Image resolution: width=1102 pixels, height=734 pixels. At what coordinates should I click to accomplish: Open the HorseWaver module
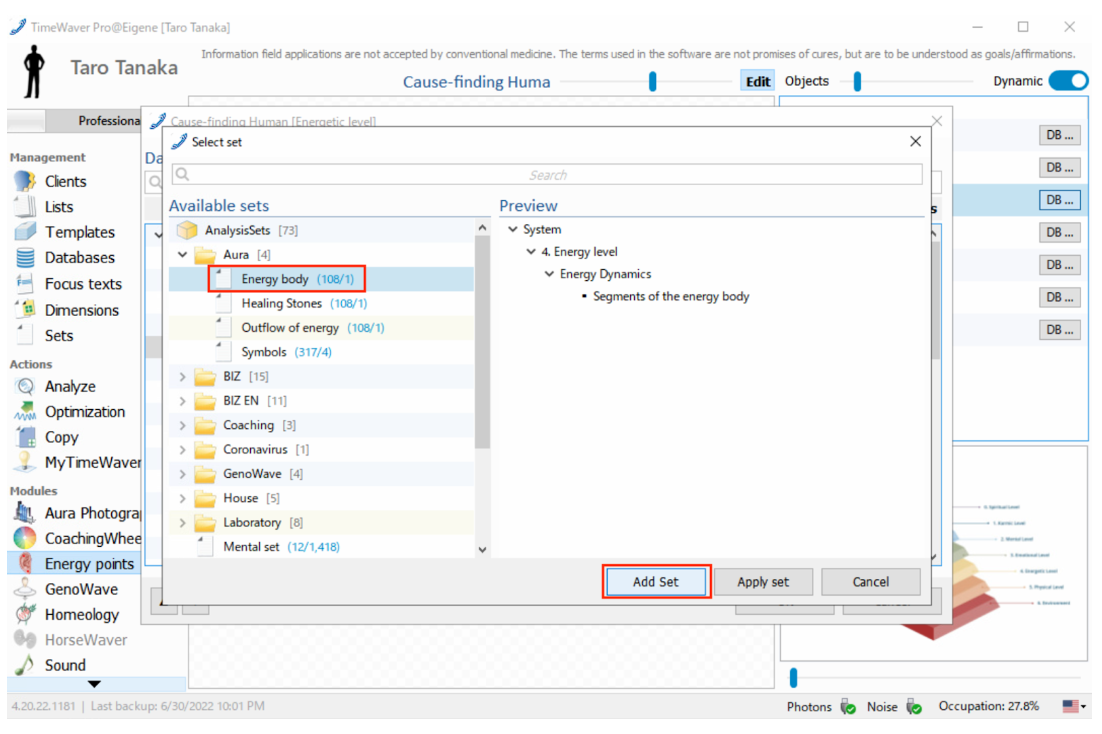coord(86,639)
